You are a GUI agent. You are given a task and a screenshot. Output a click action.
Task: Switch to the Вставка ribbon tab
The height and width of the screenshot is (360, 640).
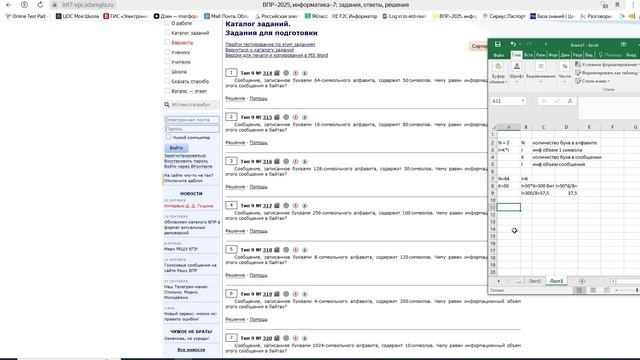(x=529, y=55)
